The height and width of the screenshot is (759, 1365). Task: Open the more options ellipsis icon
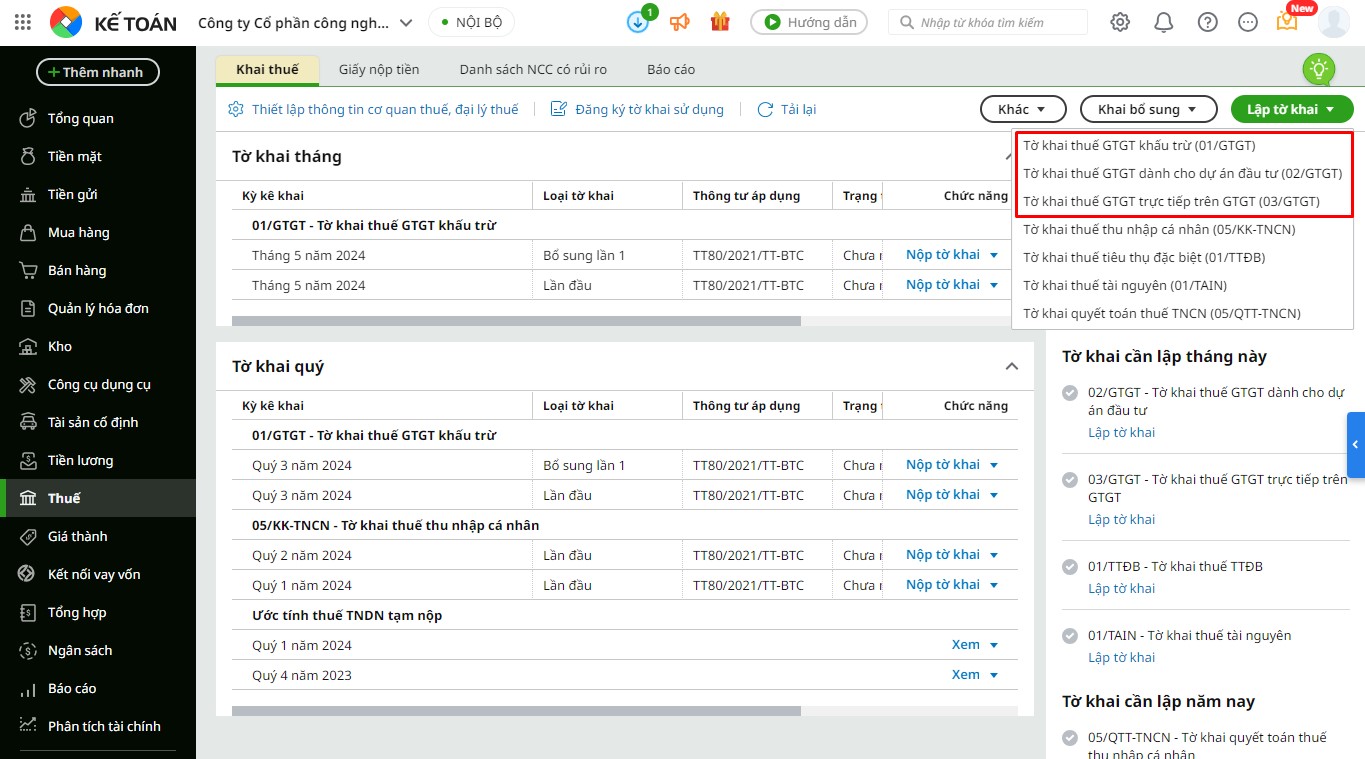[x=1247, y=22]
